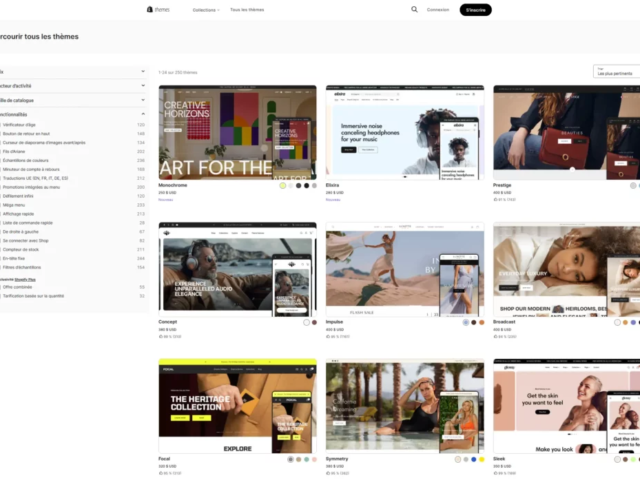Viewport: 640px width, 480px height.
Task: Click the Concept theme title
Action: pos(168,322)
